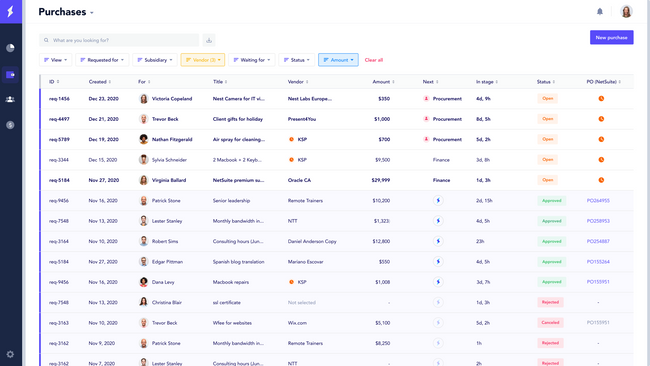Open the notifications bell icon

[x=599, y=12]
